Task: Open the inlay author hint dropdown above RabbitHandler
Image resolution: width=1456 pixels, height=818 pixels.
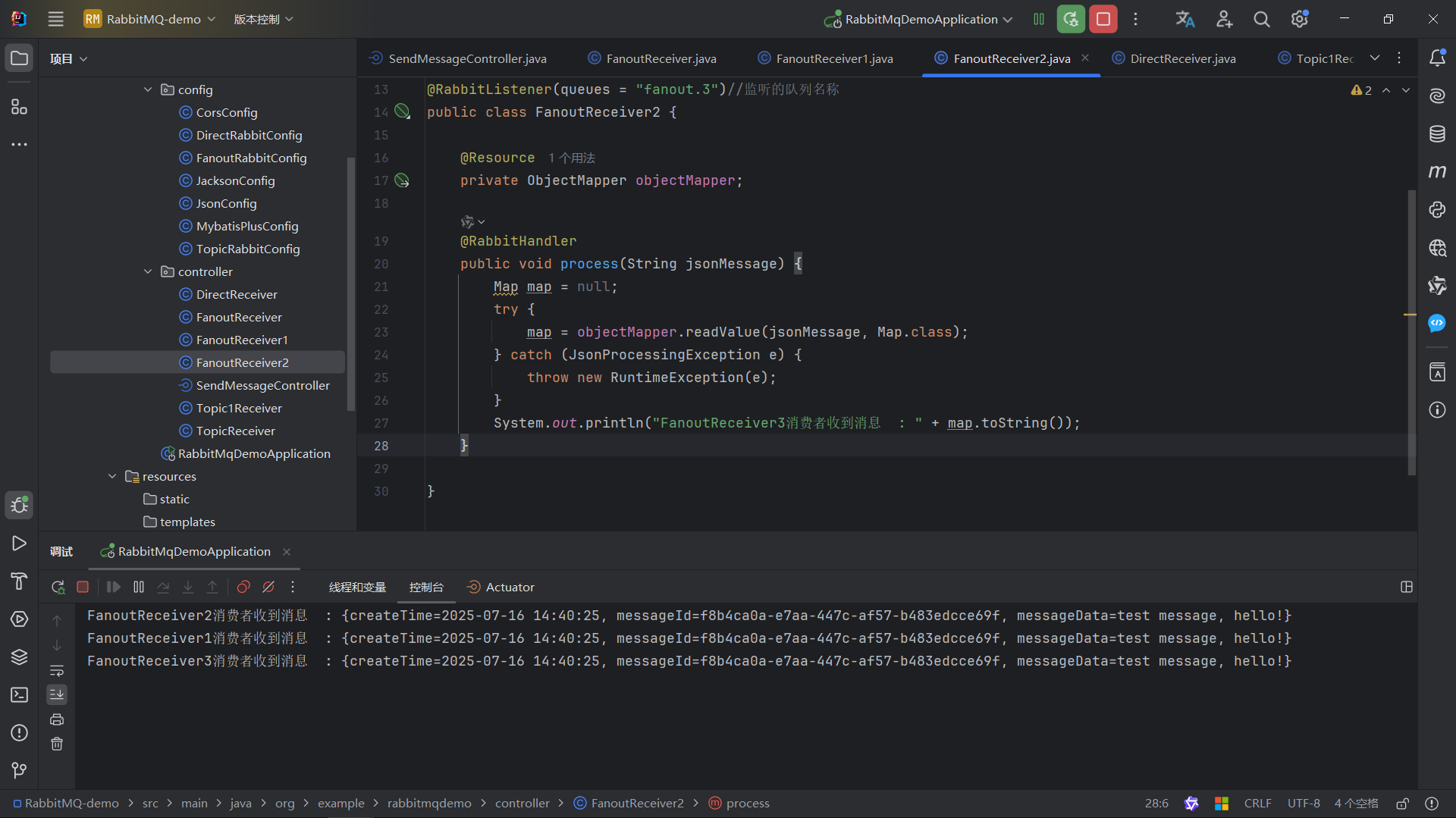Action: click(472, 221)
